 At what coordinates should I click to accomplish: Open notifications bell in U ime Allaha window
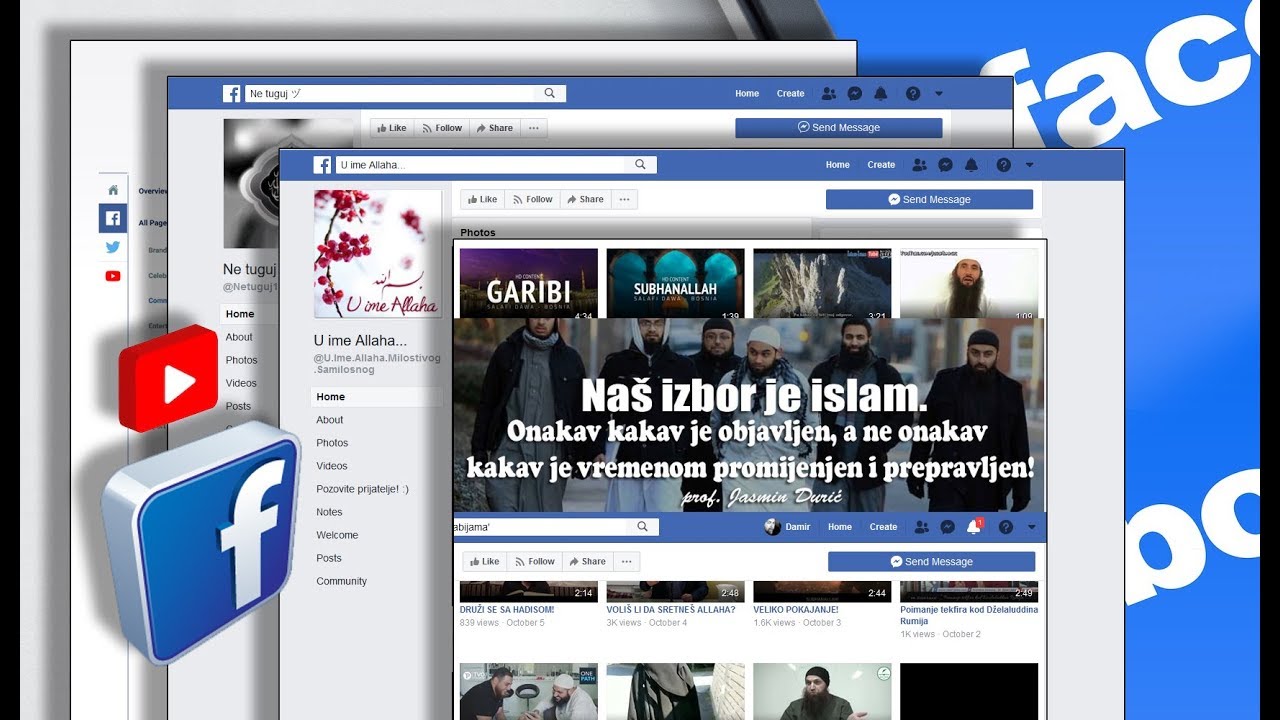coord(972,165)
